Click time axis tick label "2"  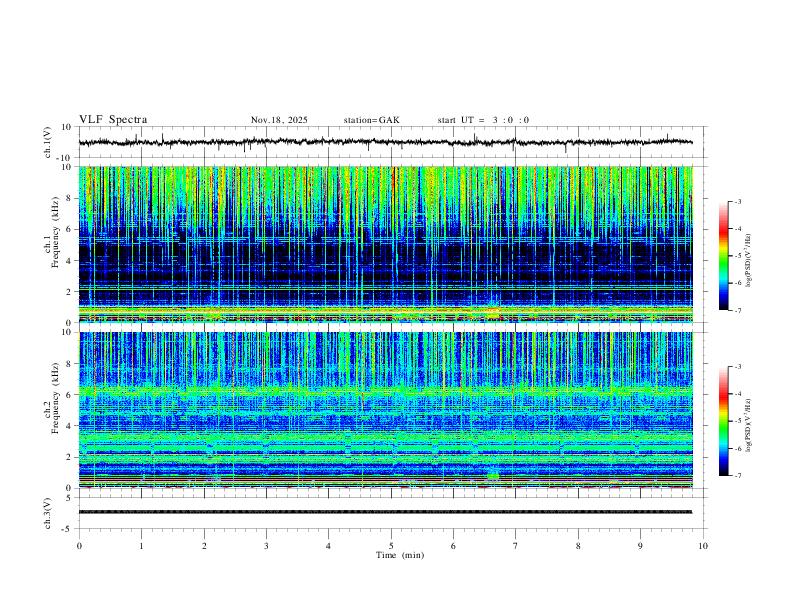(x=204, y=546)
